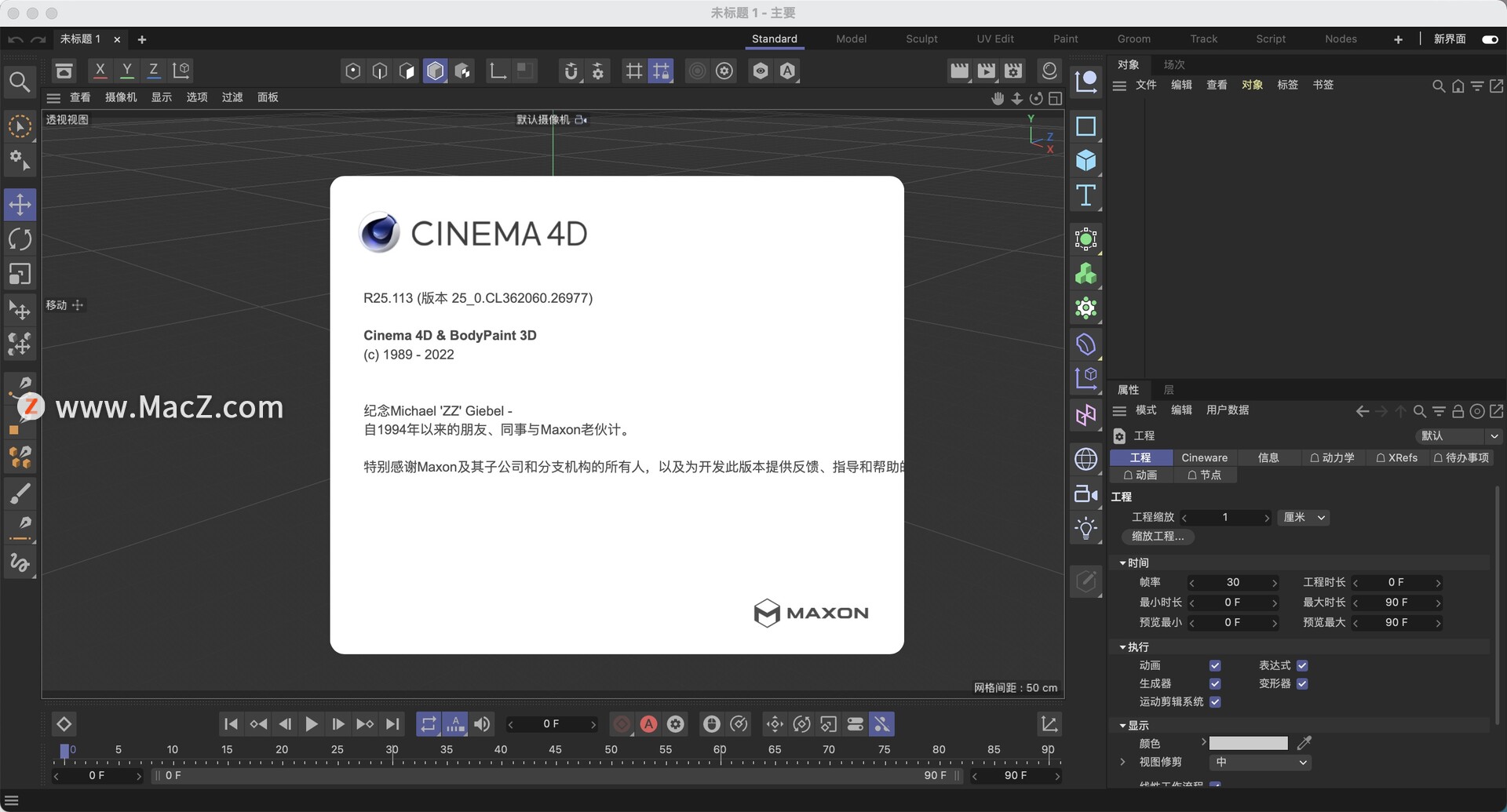Render active view clapperboard icon
This screenshot has height=812, width=1507.
coord(959,71)
